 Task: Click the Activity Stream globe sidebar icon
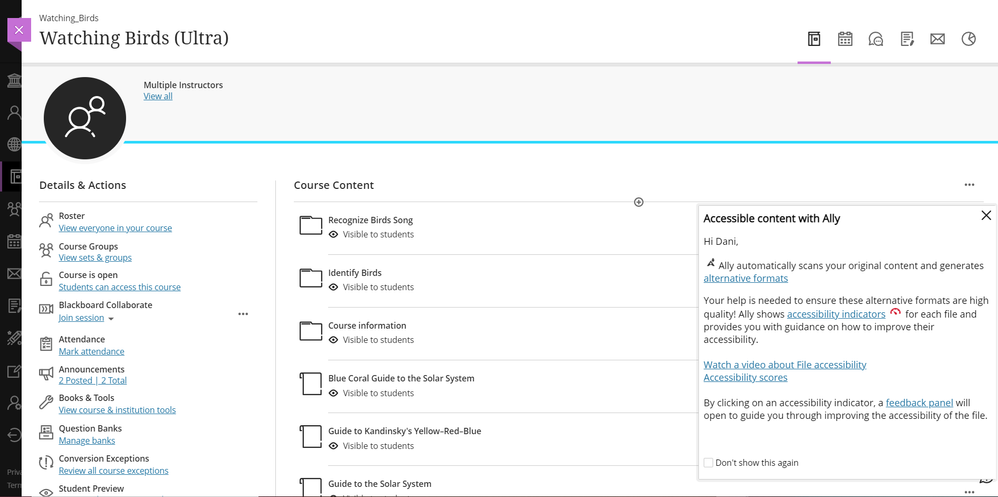[x=13, y=144]
